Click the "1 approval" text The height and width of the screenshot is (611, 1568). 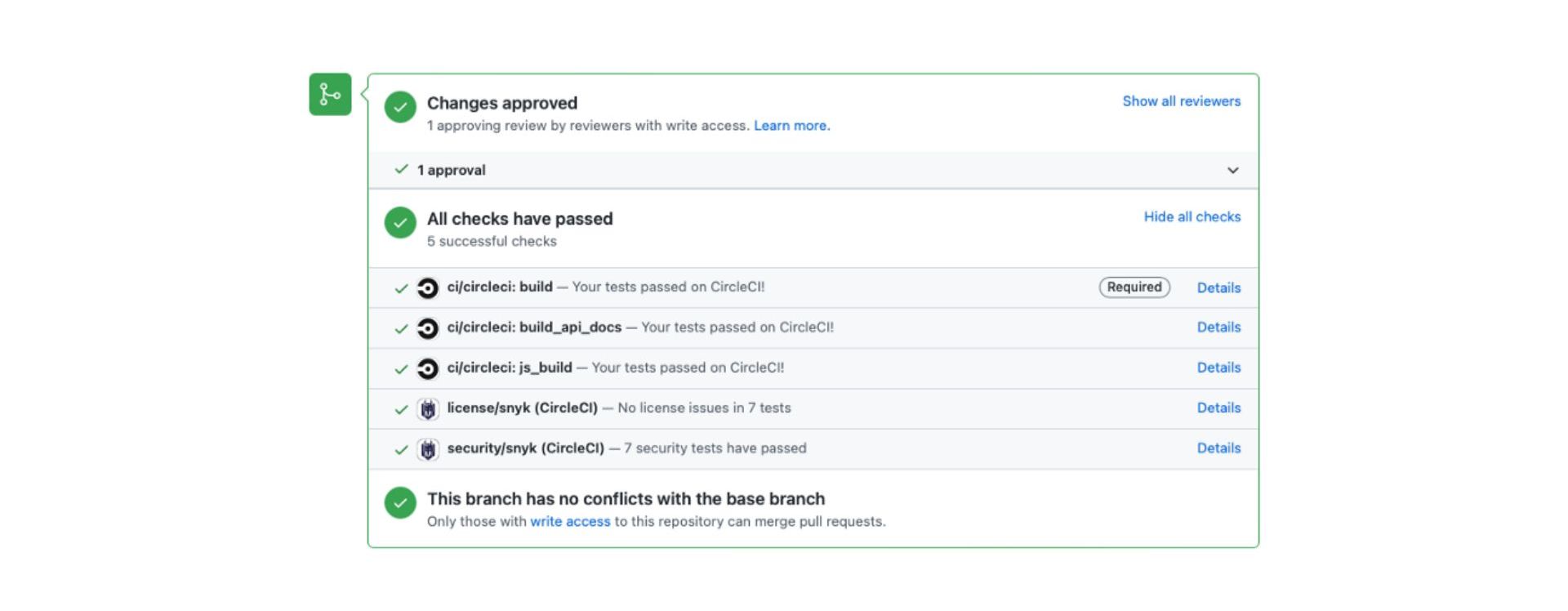[451, 170]
